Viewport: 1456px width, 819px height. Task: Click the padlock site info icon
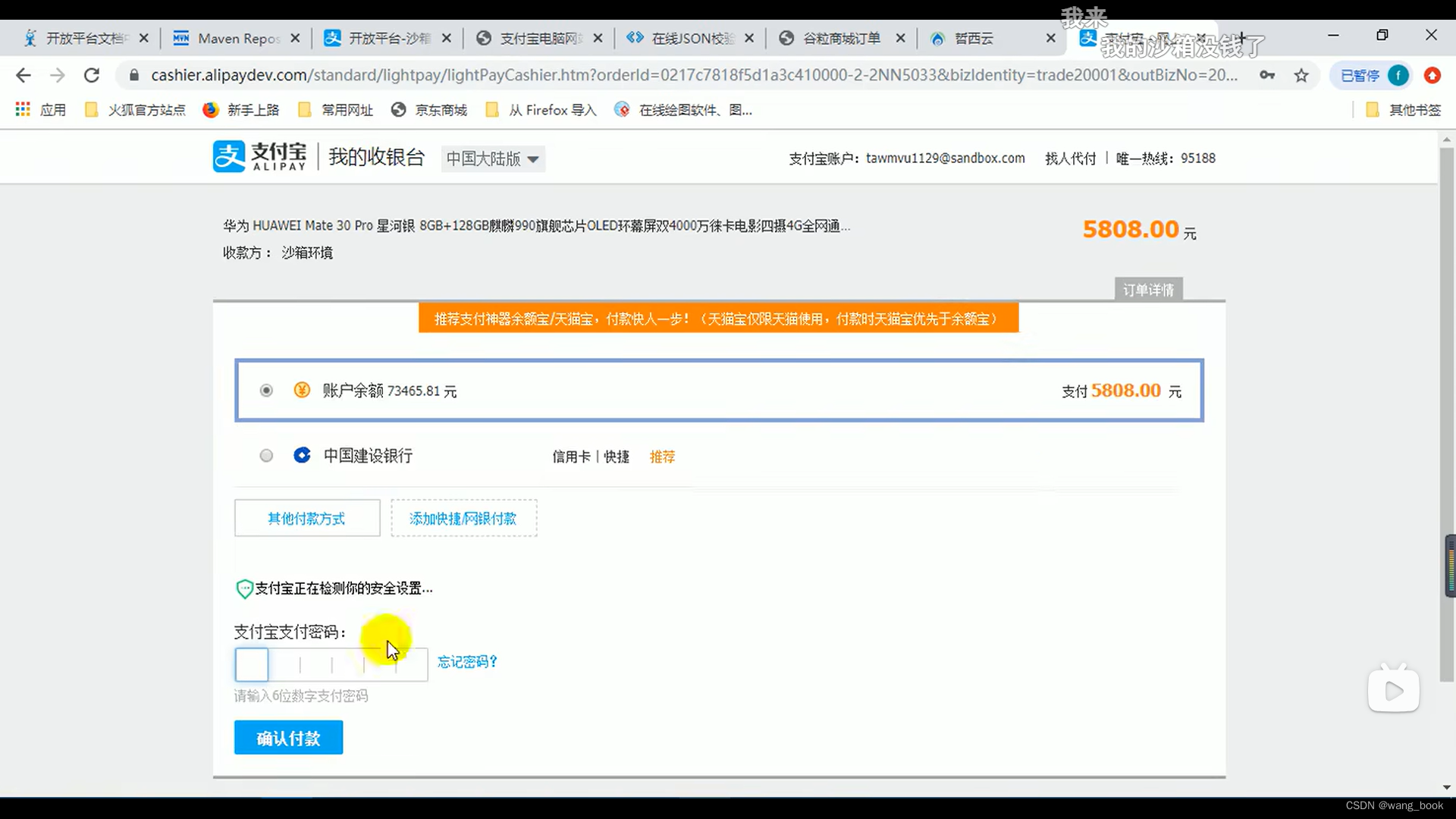pos(134,75)
